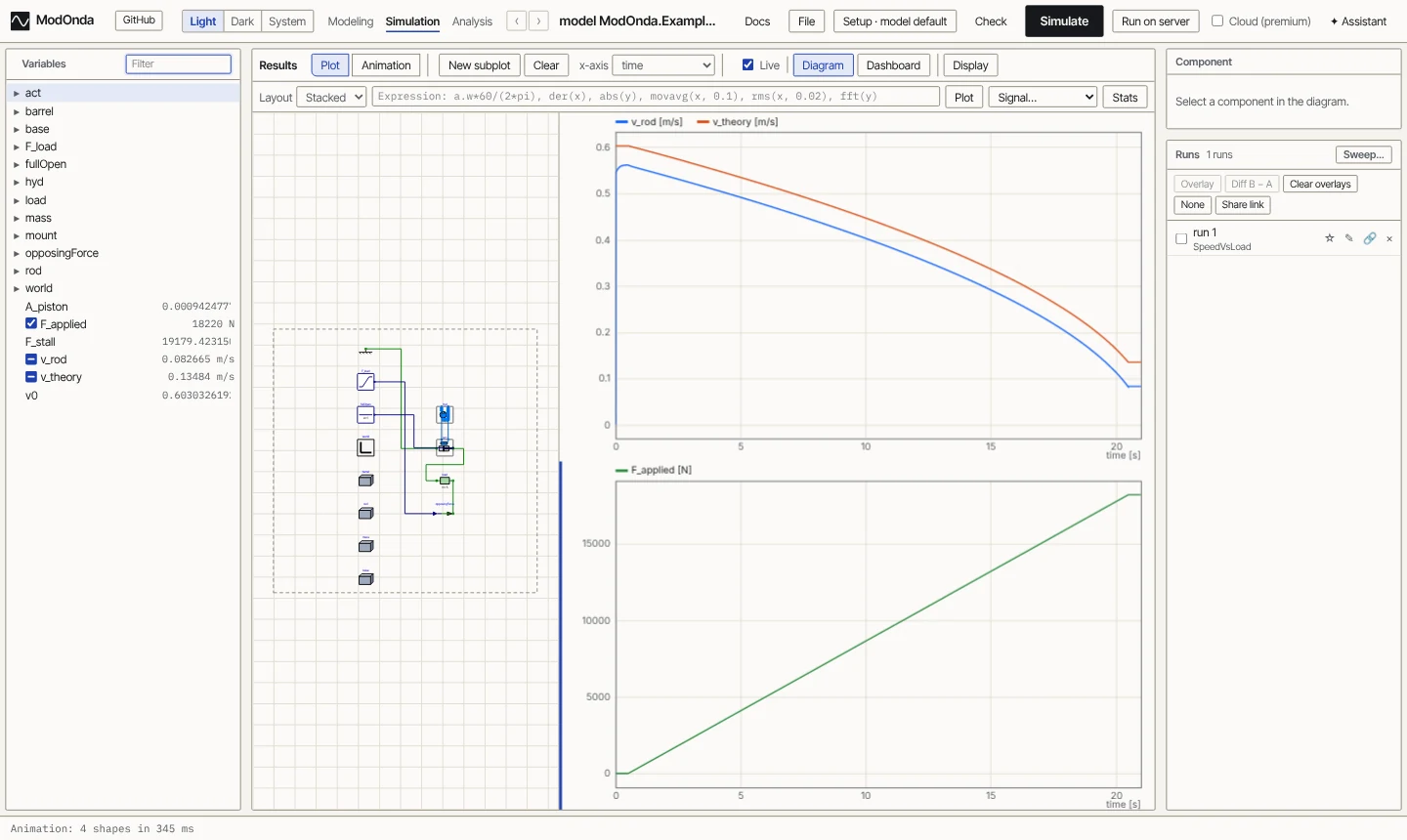1407x840 pixels.
Task: Click the Simulate button
Action: point(1064,21)
